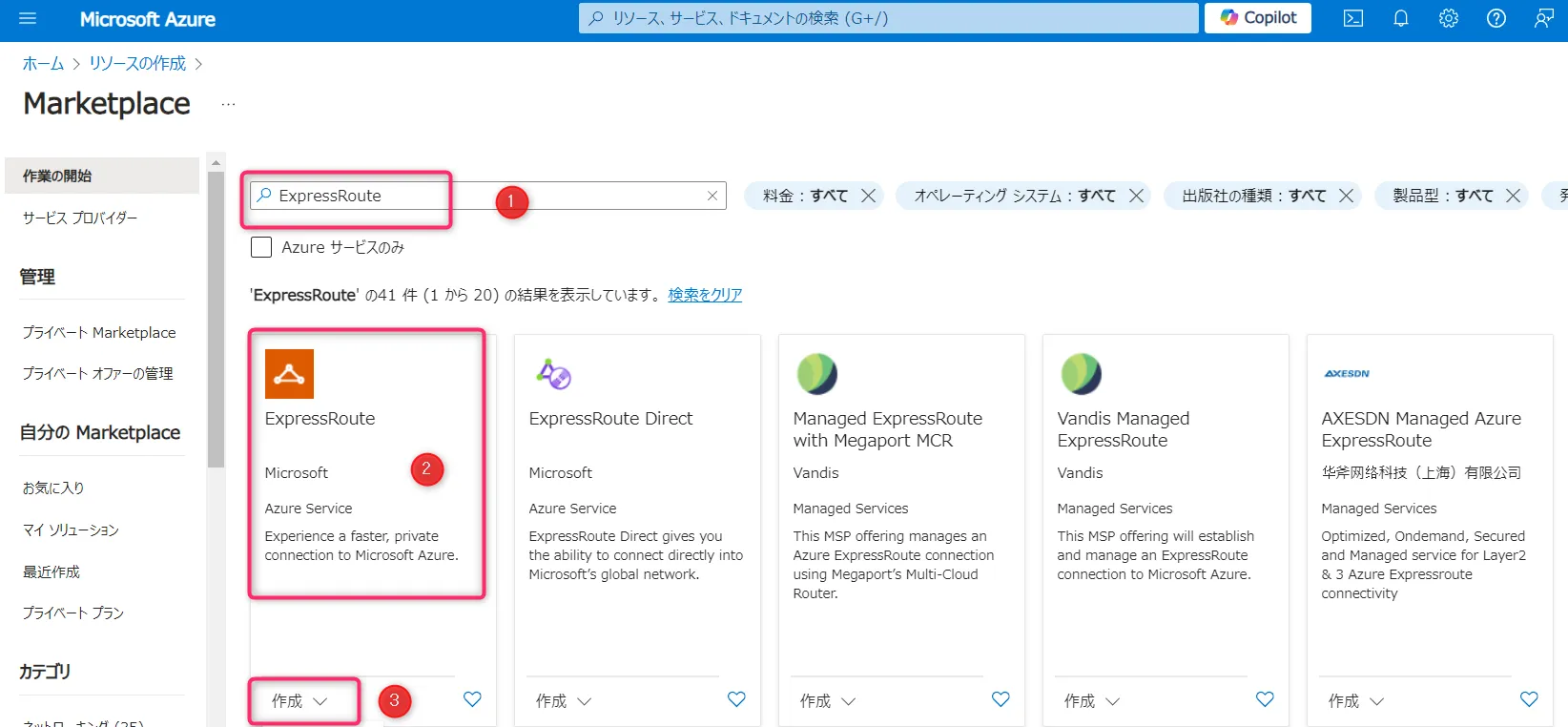Click 华斧网络科技 publisher name
Image resolution: width=1568 pixels, height=727 pixels.
pyautogui.click(x=1421, y=472)
